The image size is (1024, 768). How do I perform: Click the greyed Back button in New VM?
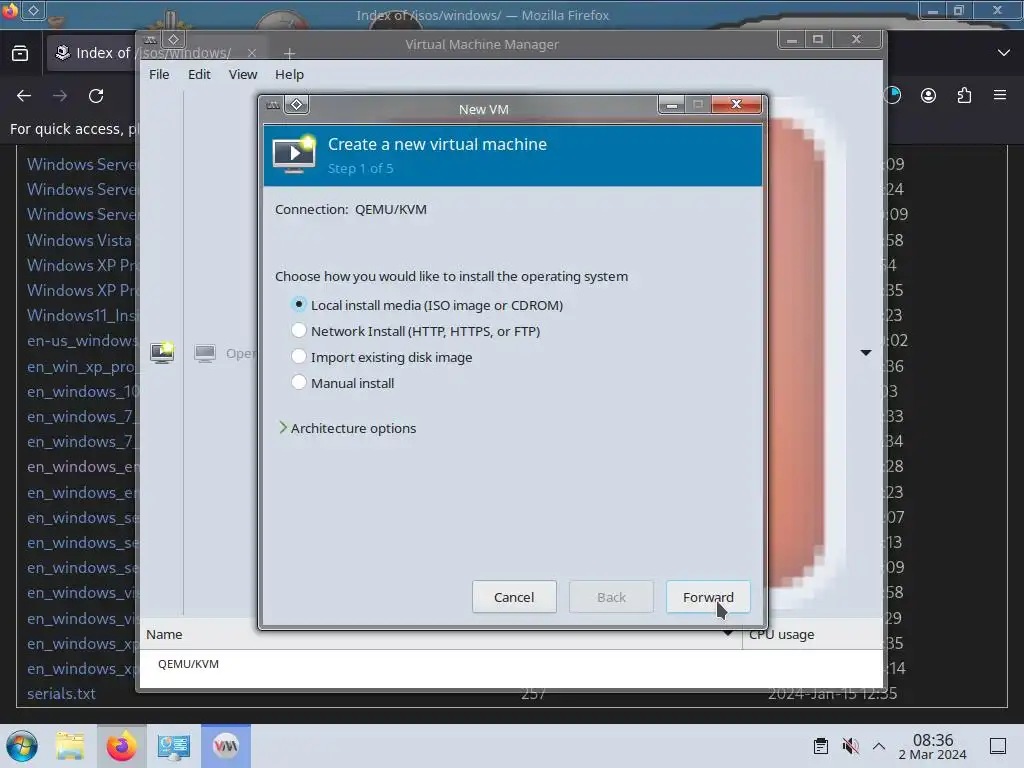[x=611, y=597]
